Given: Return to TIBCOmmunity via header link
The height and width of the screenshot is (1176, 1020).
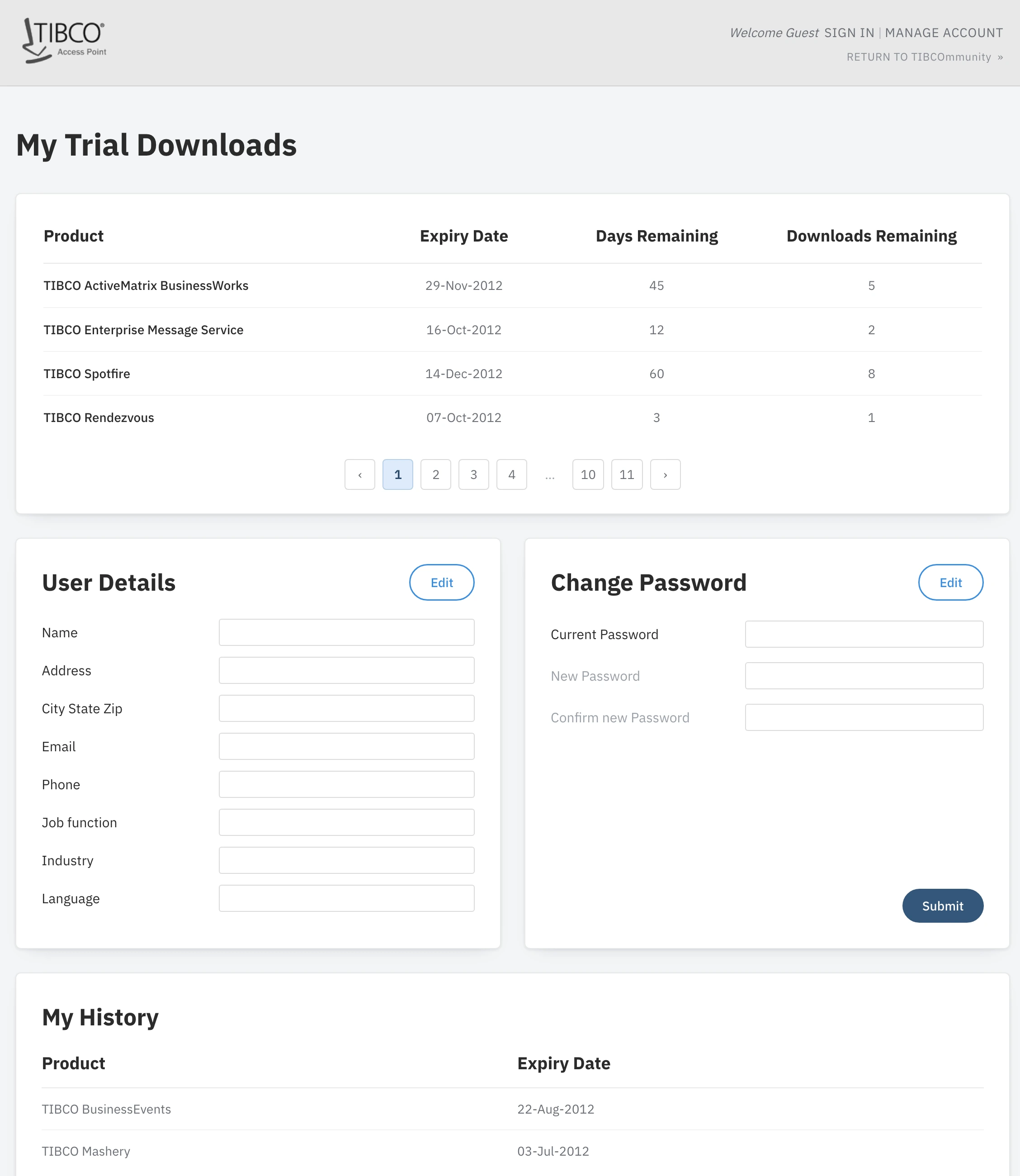Looking at the screenshot, I should coord(925,57).
